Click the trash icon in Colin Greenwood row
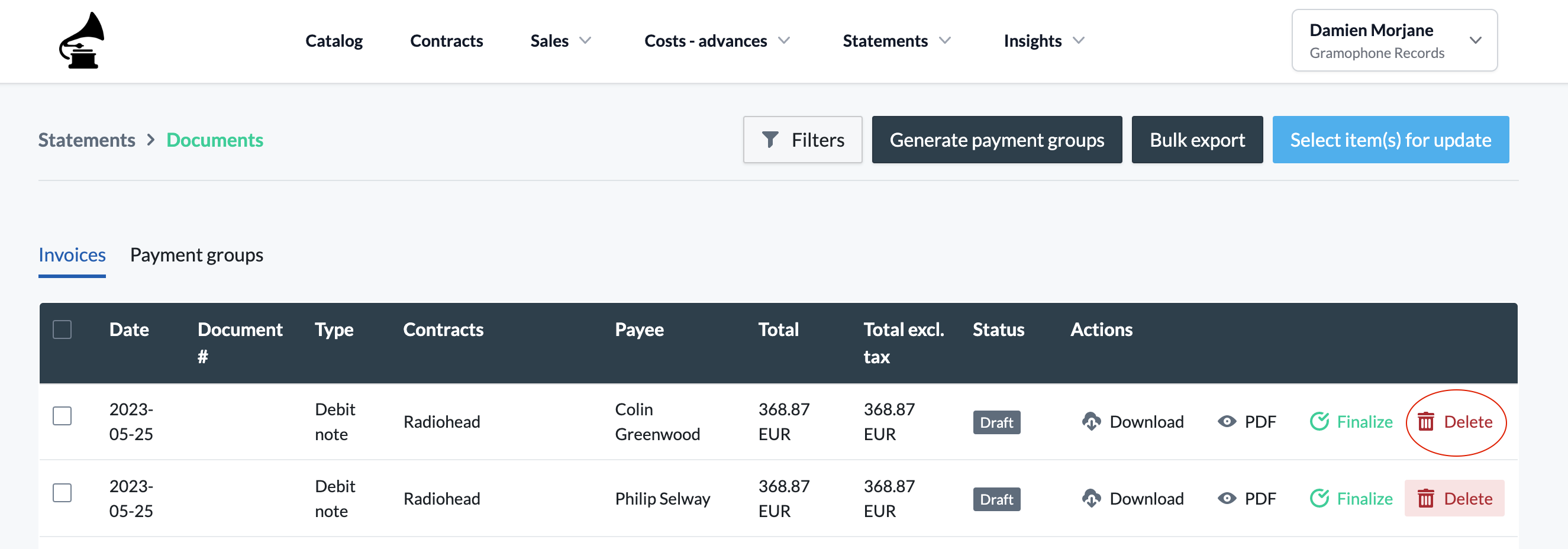The image size is (1568, 549). click(1425, 421)
